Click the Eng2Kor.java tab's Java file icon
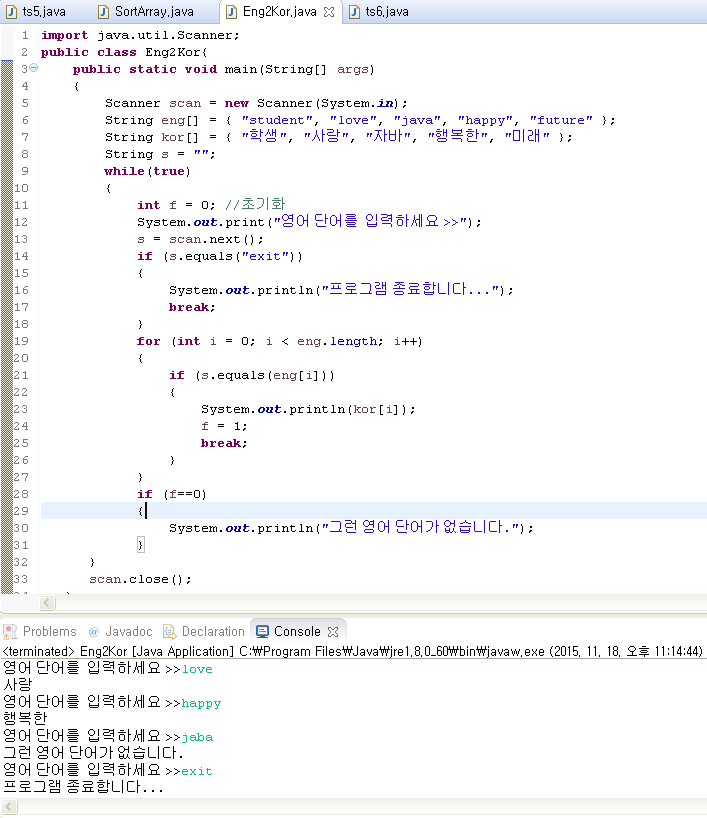Viewport: 707px width, 818px height. [x=231, y=11]
